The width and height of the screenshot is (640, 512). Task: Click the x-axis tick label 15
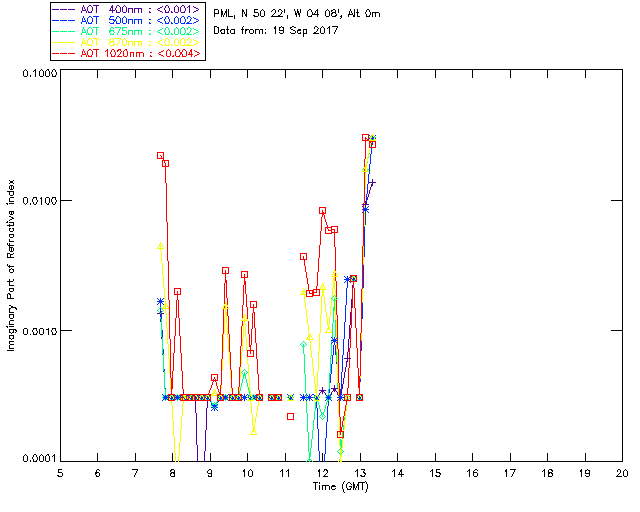[x=435, y=473]
